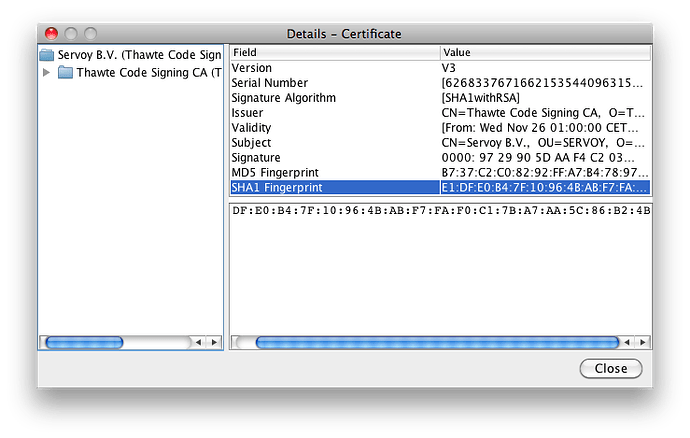
Task: Select the Signature field row
Action: point(440,158)
